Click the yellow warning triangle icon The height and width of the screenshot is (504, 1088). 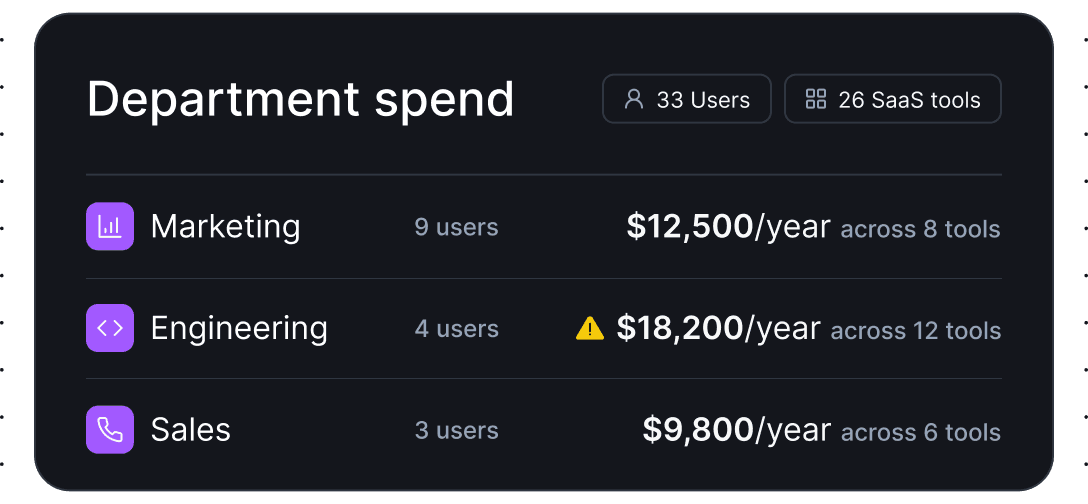590,328
